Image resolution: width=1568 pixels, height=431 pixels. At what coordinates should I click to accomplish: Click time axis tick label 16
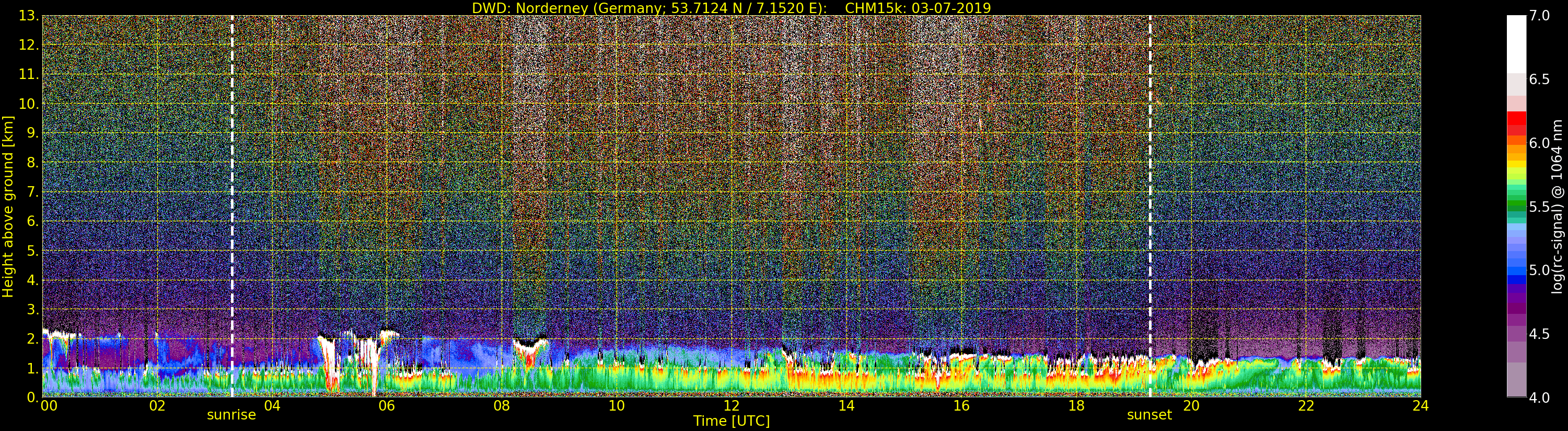point(961,405)
